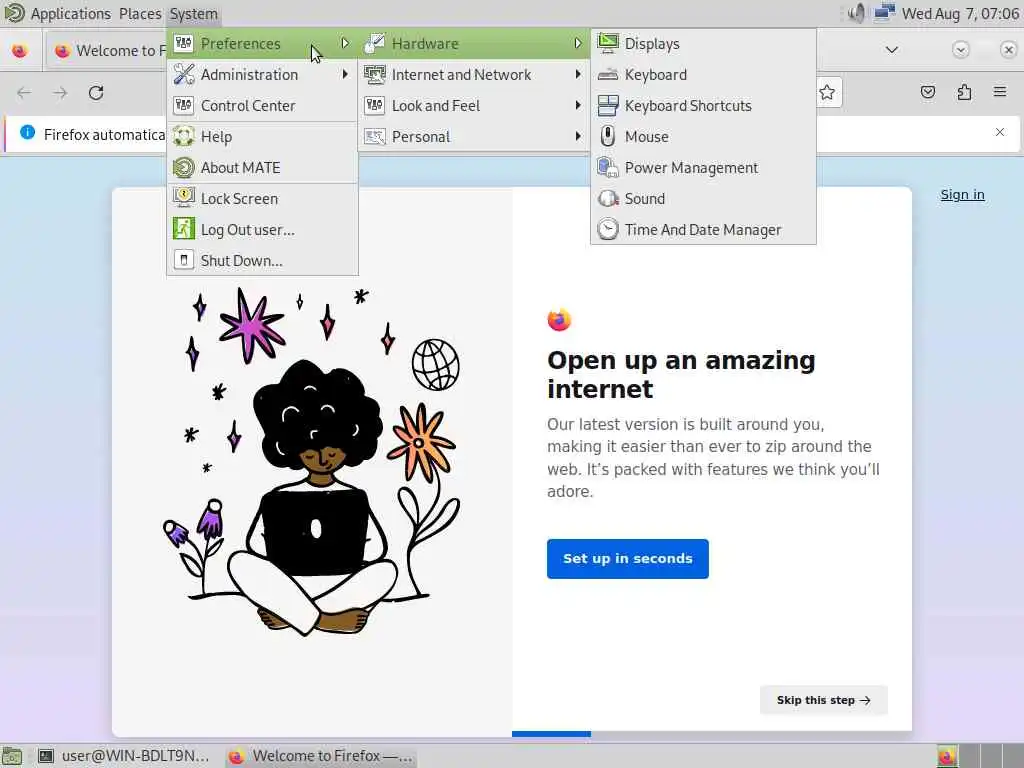Click the show desktop icon in bottom panel
Screen dimensions: 1024x768
click(12, 756)
